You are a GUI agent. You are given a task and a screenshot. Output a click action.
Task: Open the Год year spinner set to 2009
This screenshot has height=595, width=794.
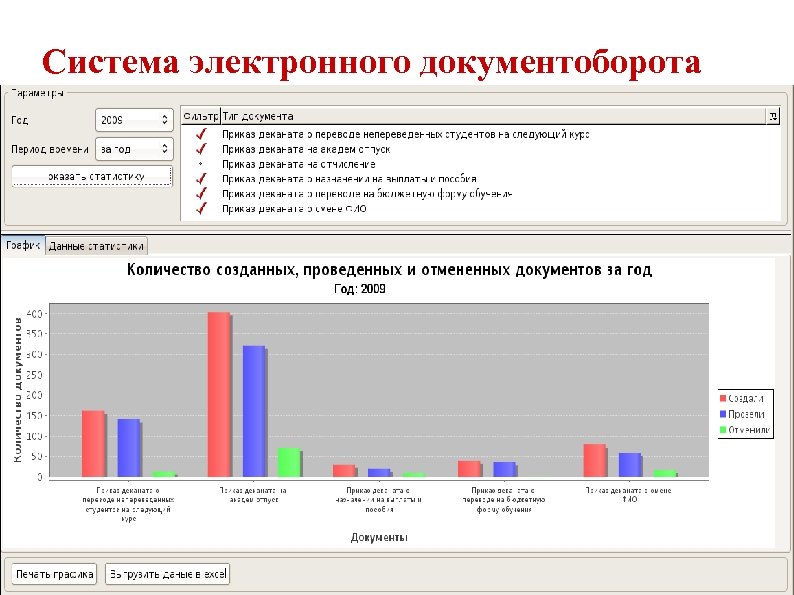tap(134, 120)
